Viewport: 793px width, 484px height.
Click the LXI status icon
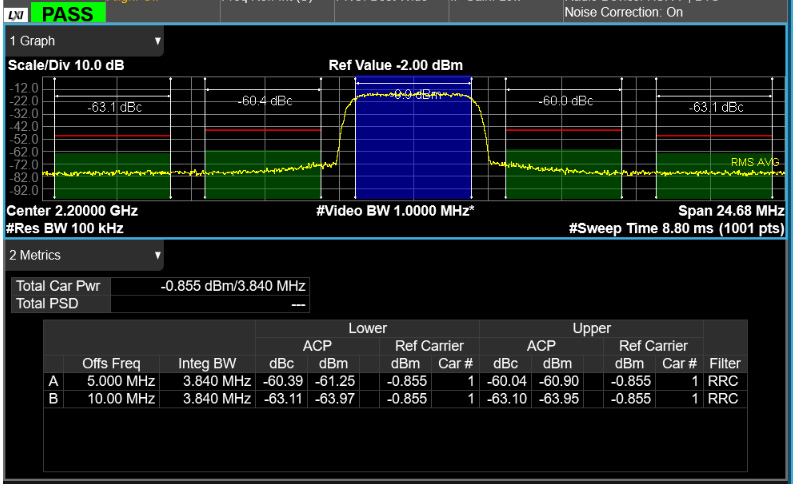(16, 13)
